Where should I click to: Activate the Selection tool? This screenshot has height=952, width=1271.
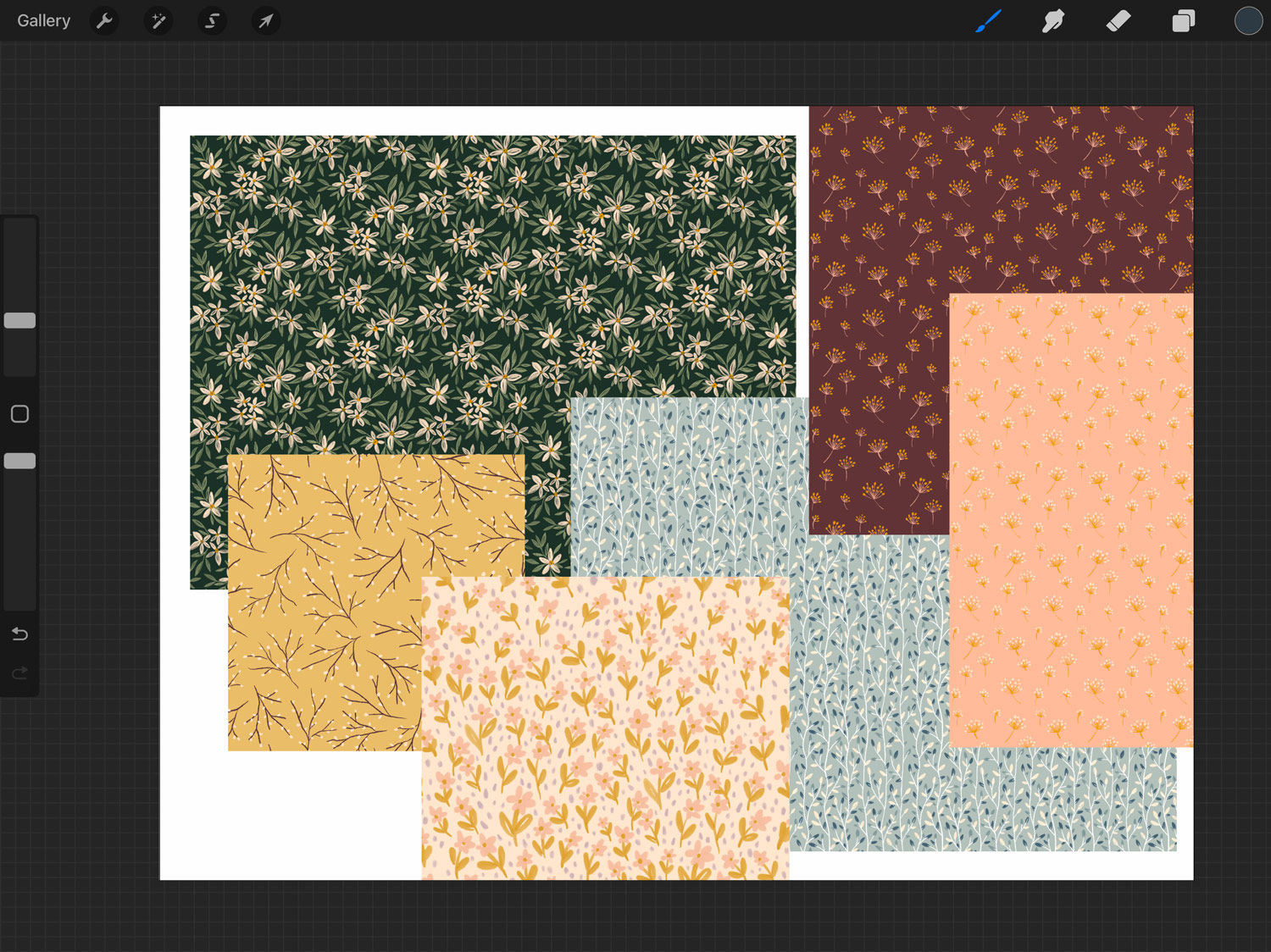(213, 20)
